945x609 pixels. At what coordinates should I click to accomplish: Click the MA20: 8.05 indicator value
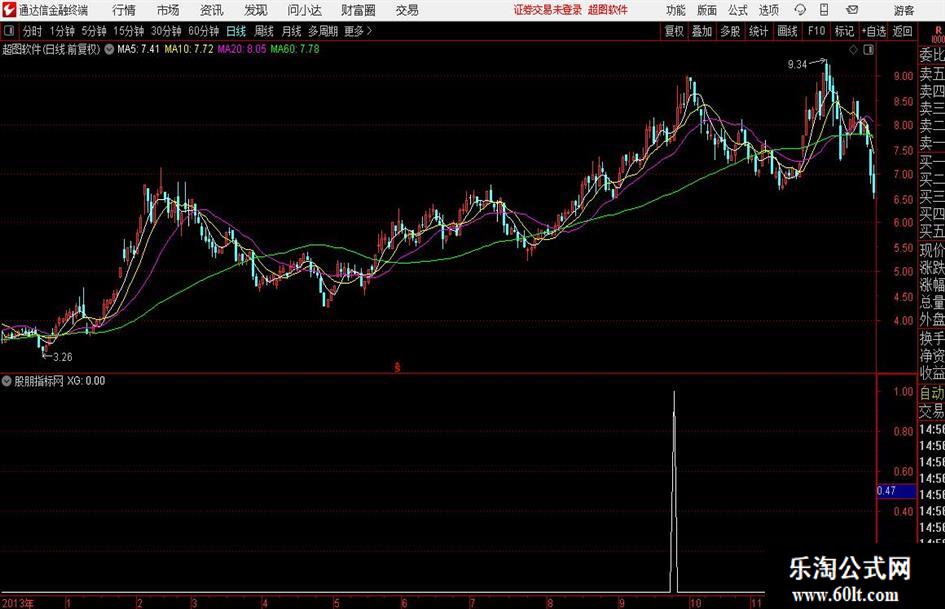(242, 49)
